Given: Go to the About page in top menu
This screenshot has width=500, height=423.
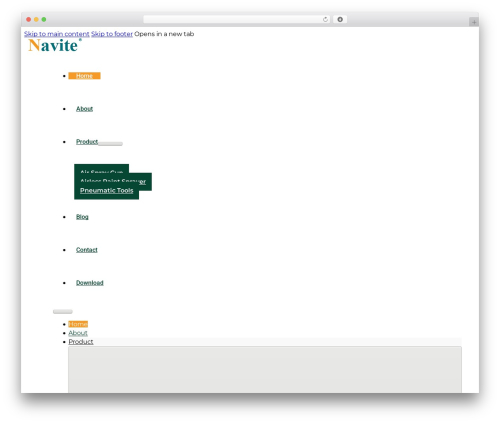Looking at the screenshot, I should click(84, 109).
